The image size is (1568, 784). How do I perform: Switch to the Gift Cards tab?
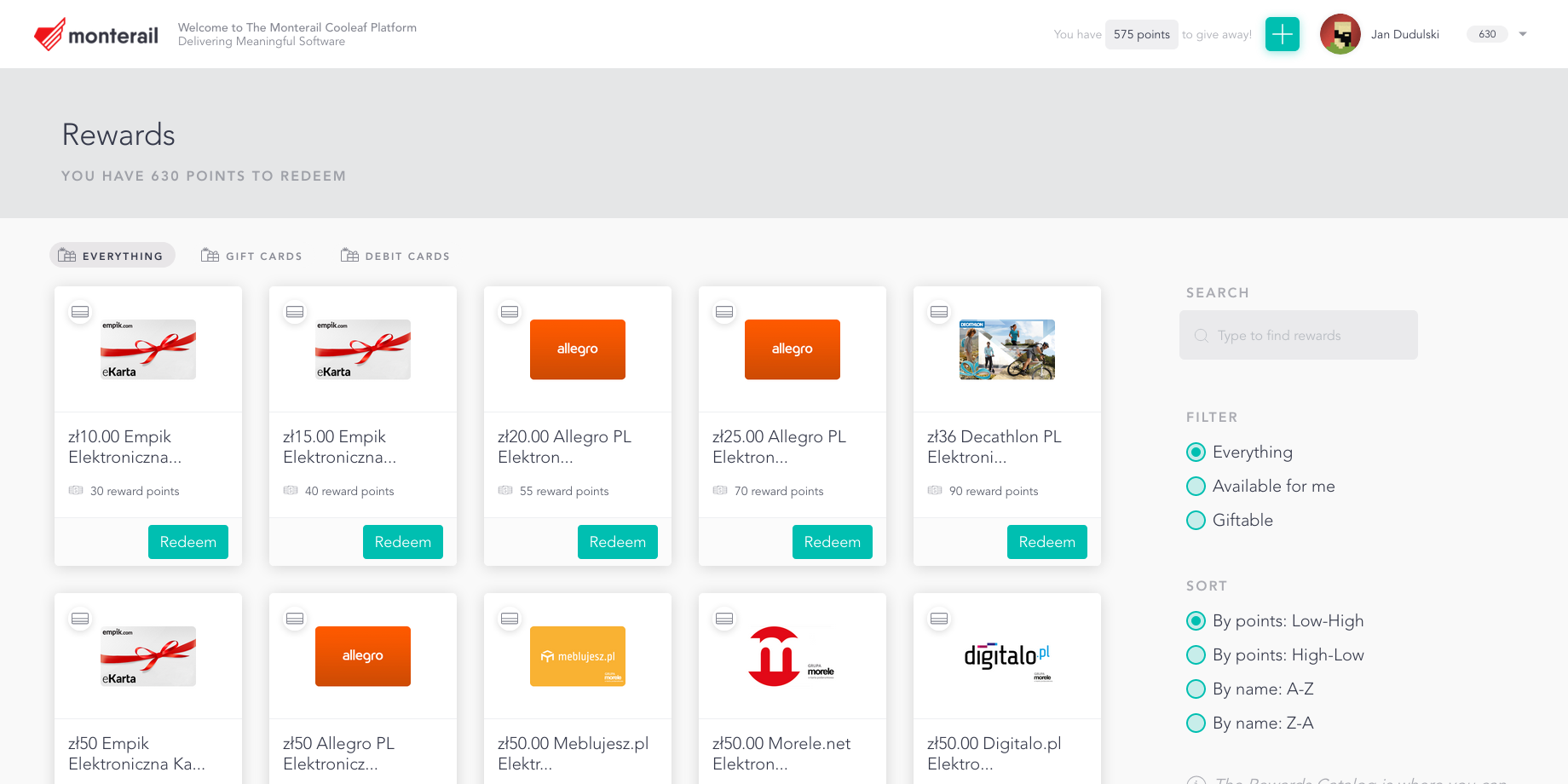tap(252, 256)
